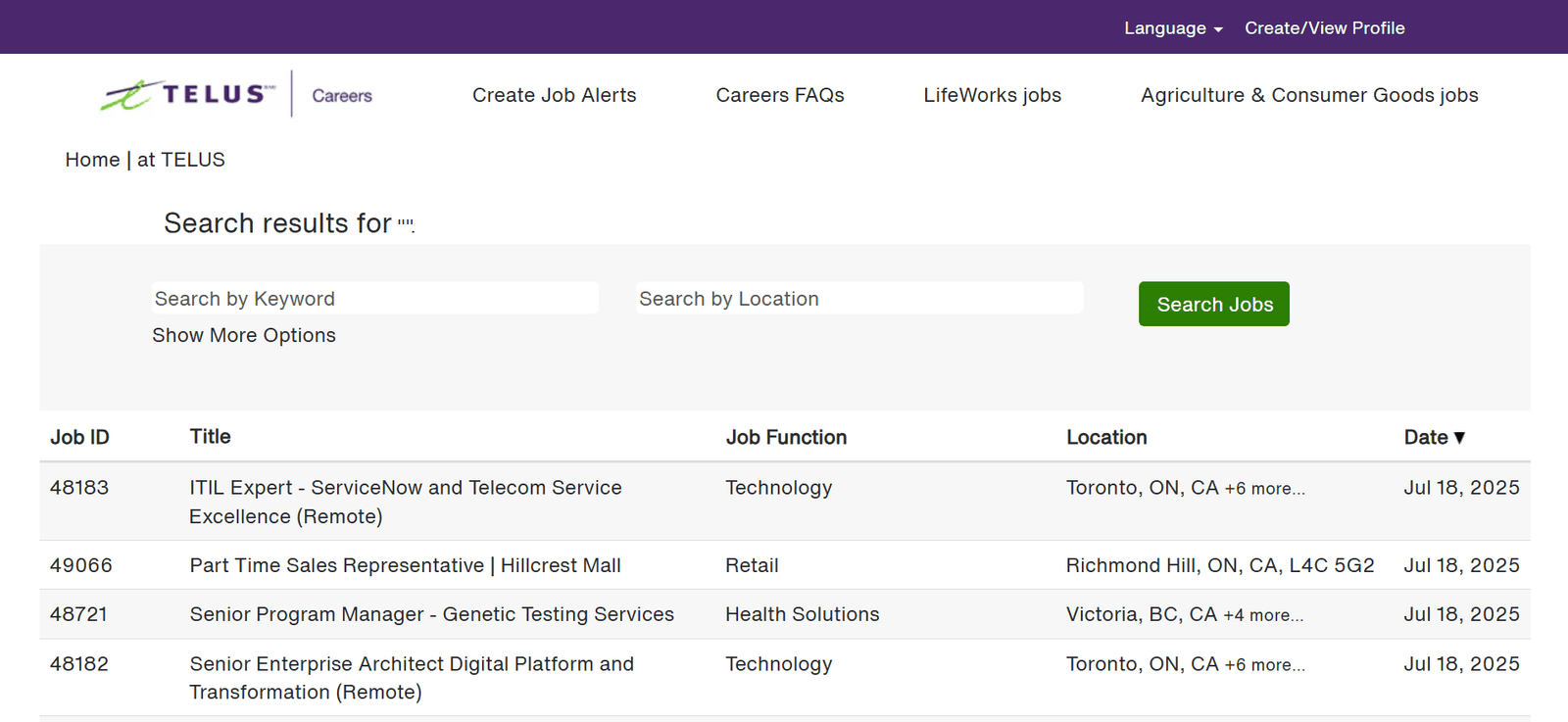Select Richmond Hill, ON location text
This screenshot has width=1568, height=722.
1220,565
